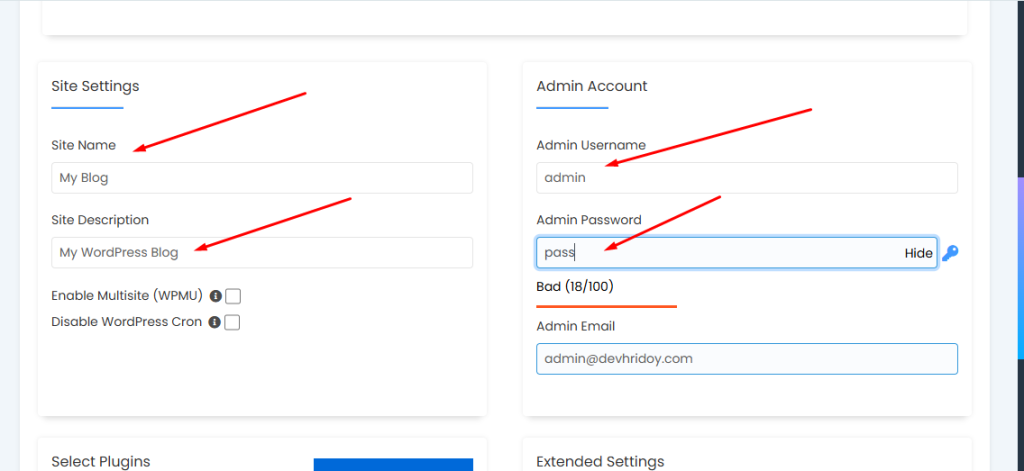Hide the admin password text
The height and width of the screenshot is (471, 1024).
[x=918, y=253]
